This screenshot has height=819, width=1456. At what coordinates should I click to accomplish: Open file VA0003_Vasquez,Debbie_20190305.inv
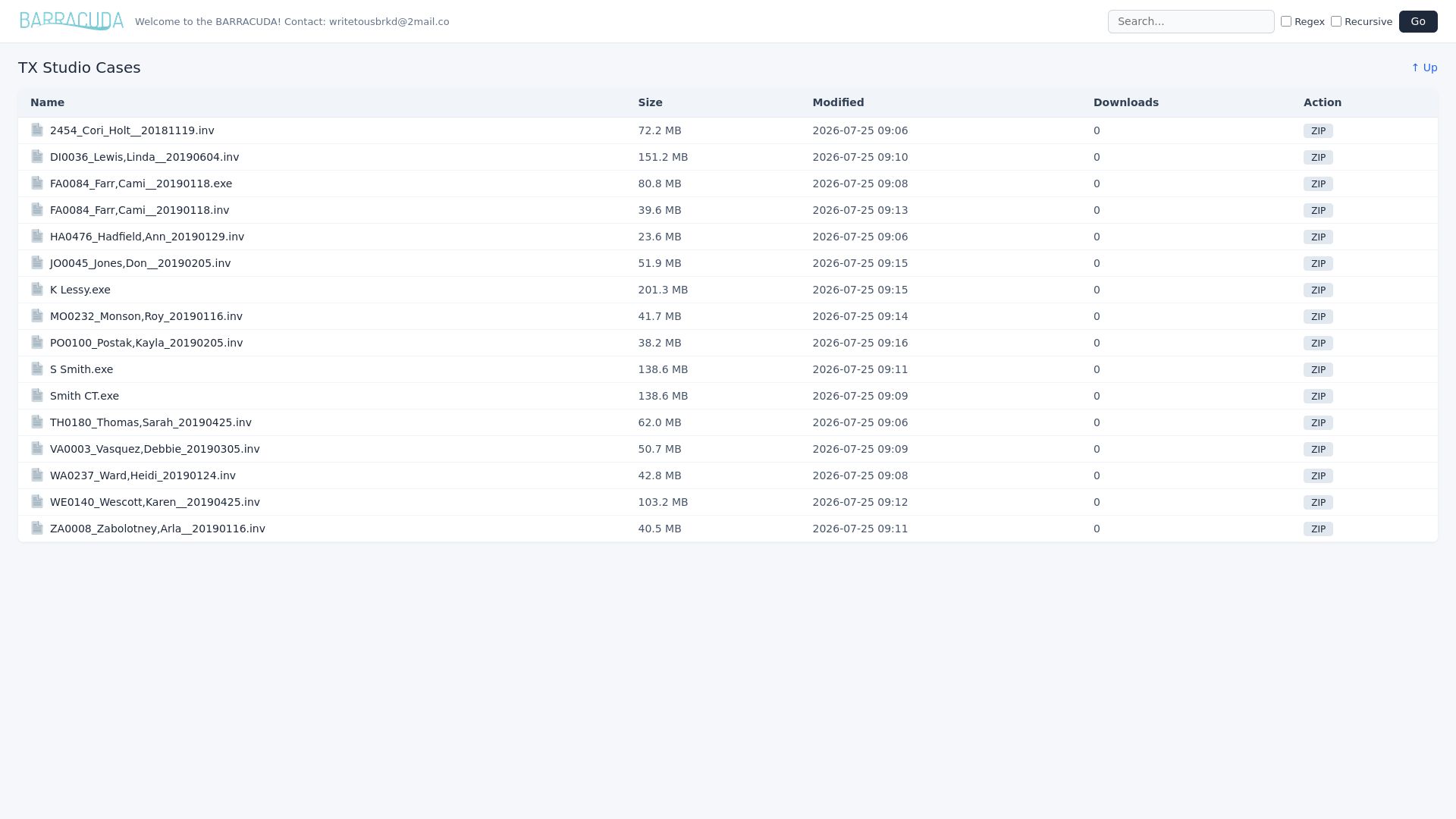click(155, 449)
